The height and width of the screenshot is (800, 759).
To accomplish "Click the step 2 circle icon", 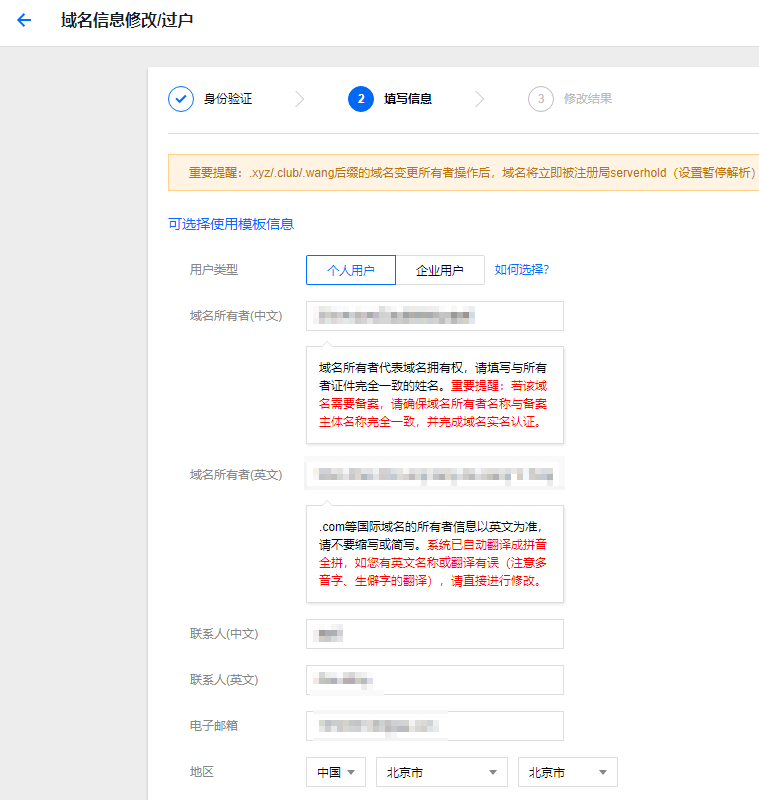I will point(361,99).
